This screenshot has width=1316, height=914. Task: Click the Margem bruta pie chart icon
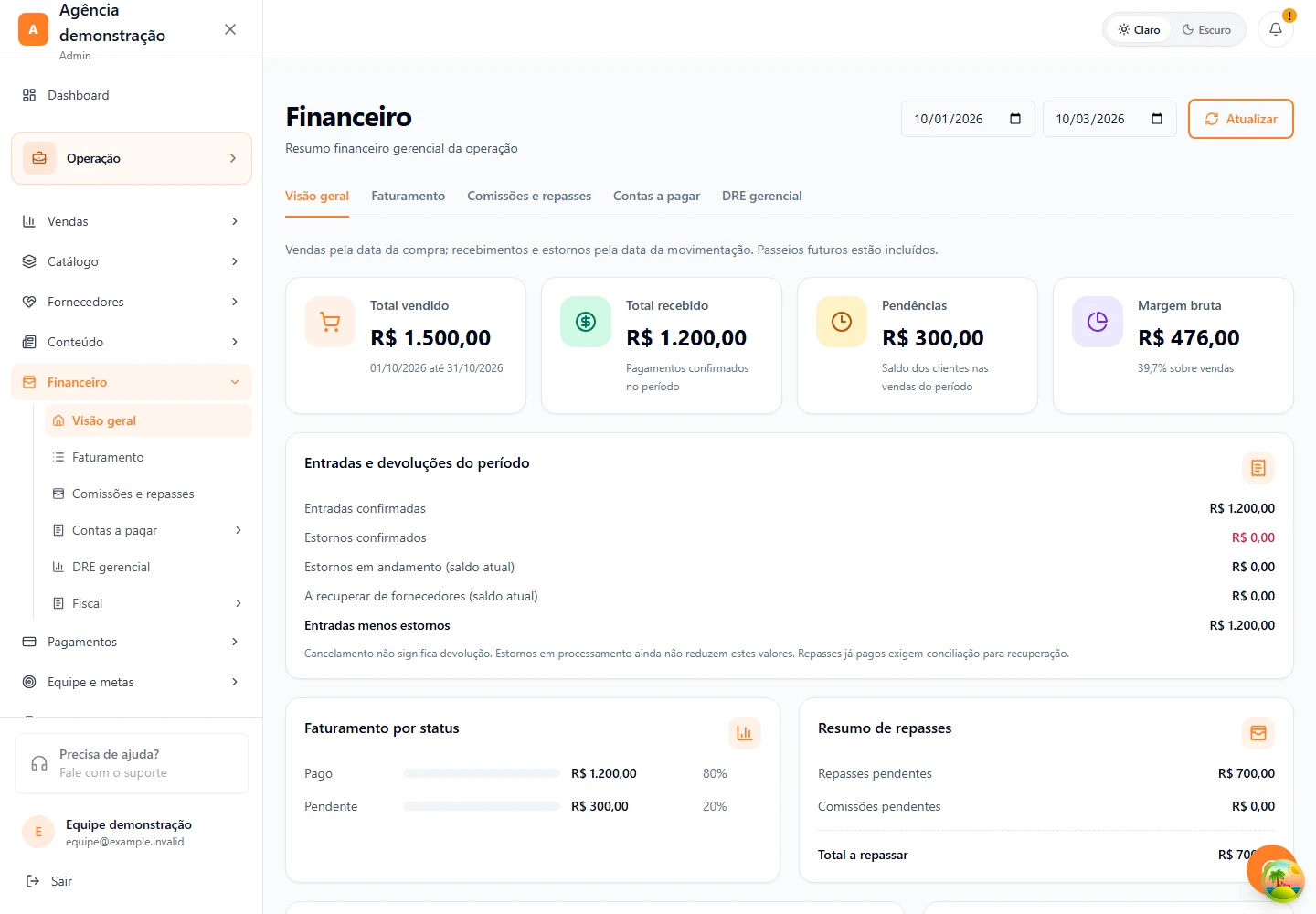1098,322
